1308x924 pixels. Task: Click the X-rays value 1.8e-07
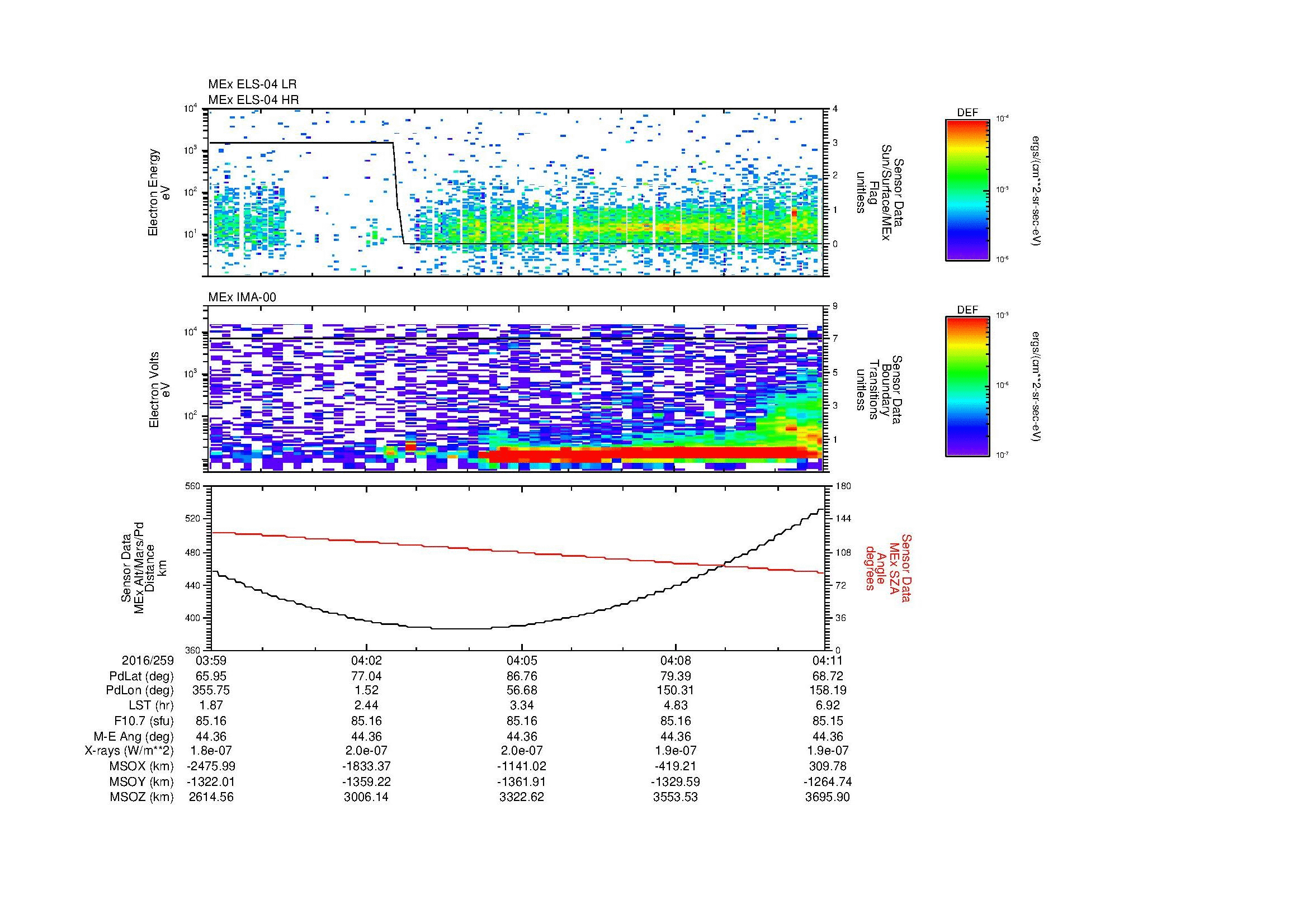pos(211,751)
